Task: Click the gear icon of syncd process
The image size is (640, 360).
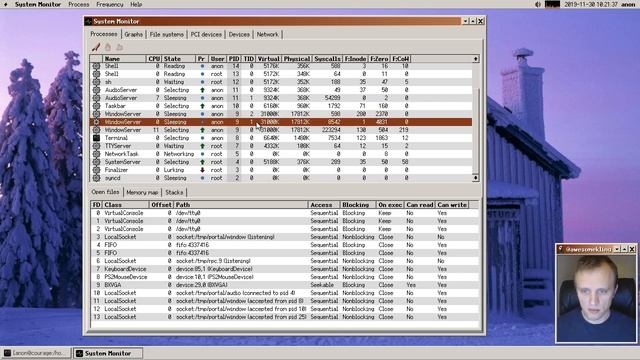Action: point(96,178)
